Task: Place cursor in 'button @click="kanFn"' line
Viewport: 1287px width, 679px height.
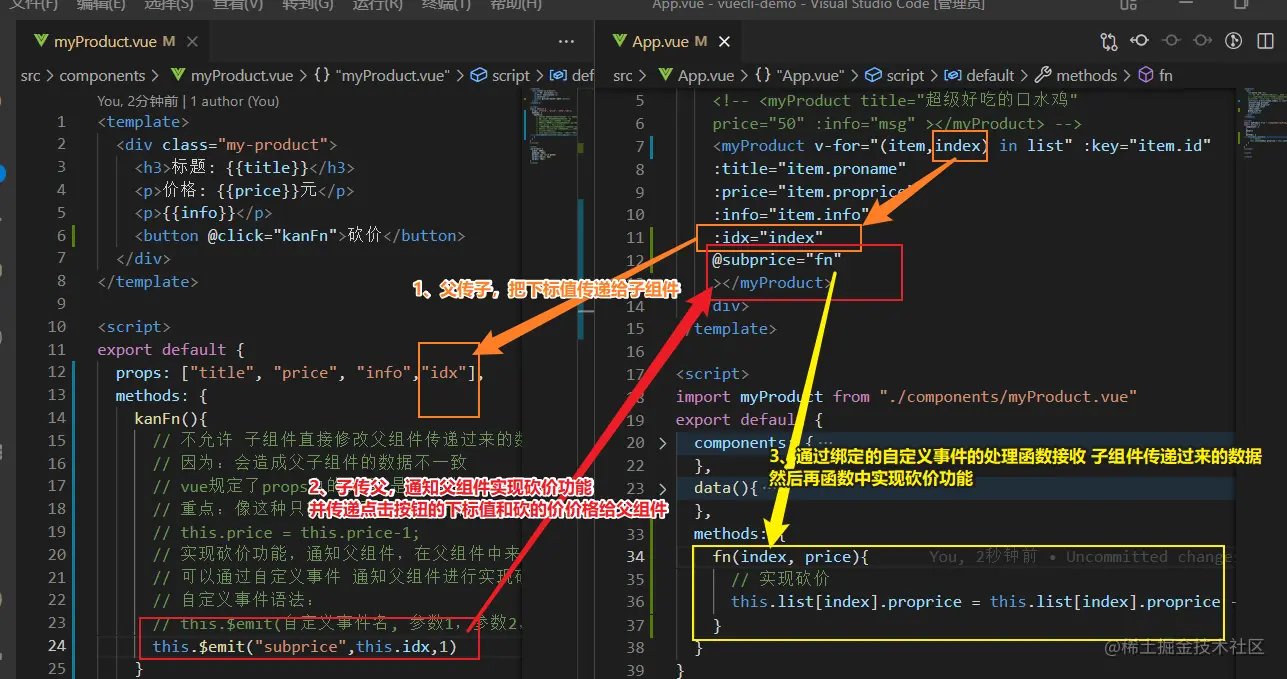Action: [300, 236]
